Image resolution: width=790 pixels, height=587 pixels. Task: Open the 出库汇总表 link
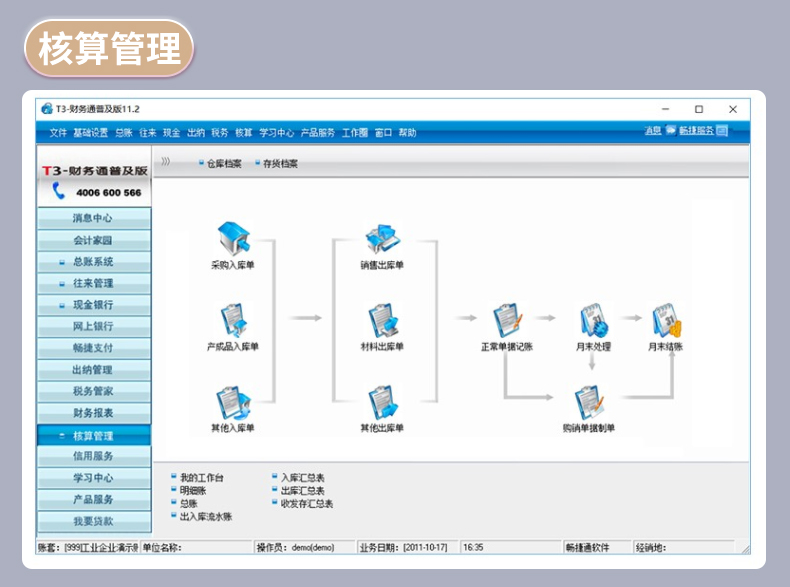[x=303, y=490]
